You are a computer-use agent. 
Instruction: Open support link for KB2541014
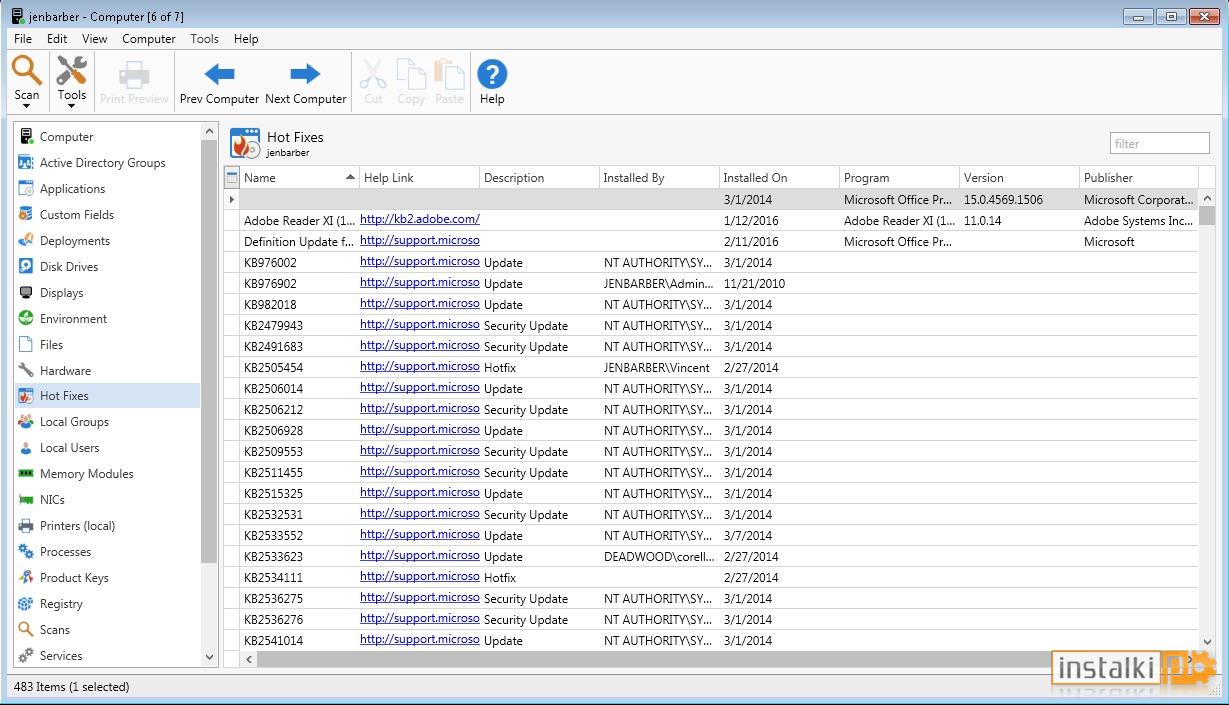420,639
